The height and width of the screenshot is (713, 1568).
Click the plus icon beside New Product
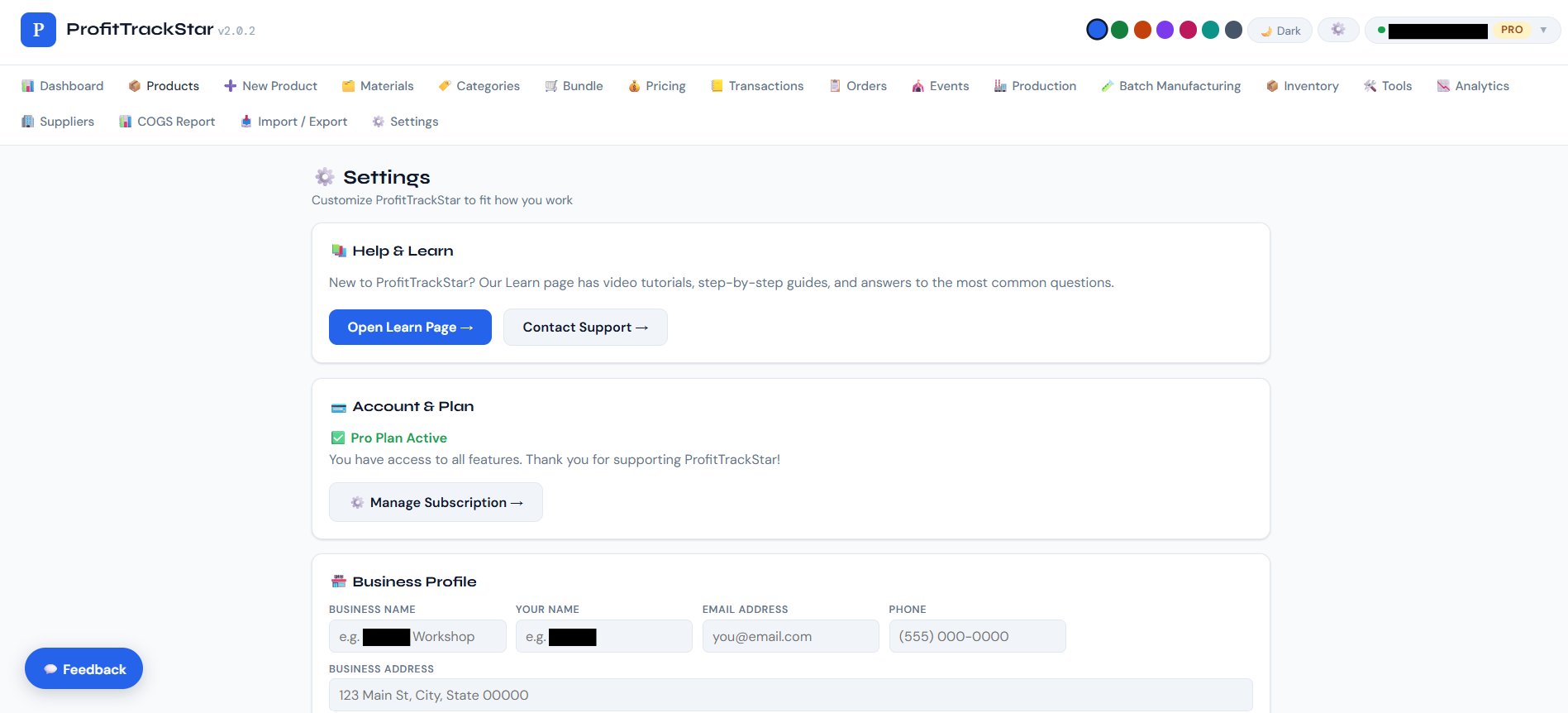point(231,86)
